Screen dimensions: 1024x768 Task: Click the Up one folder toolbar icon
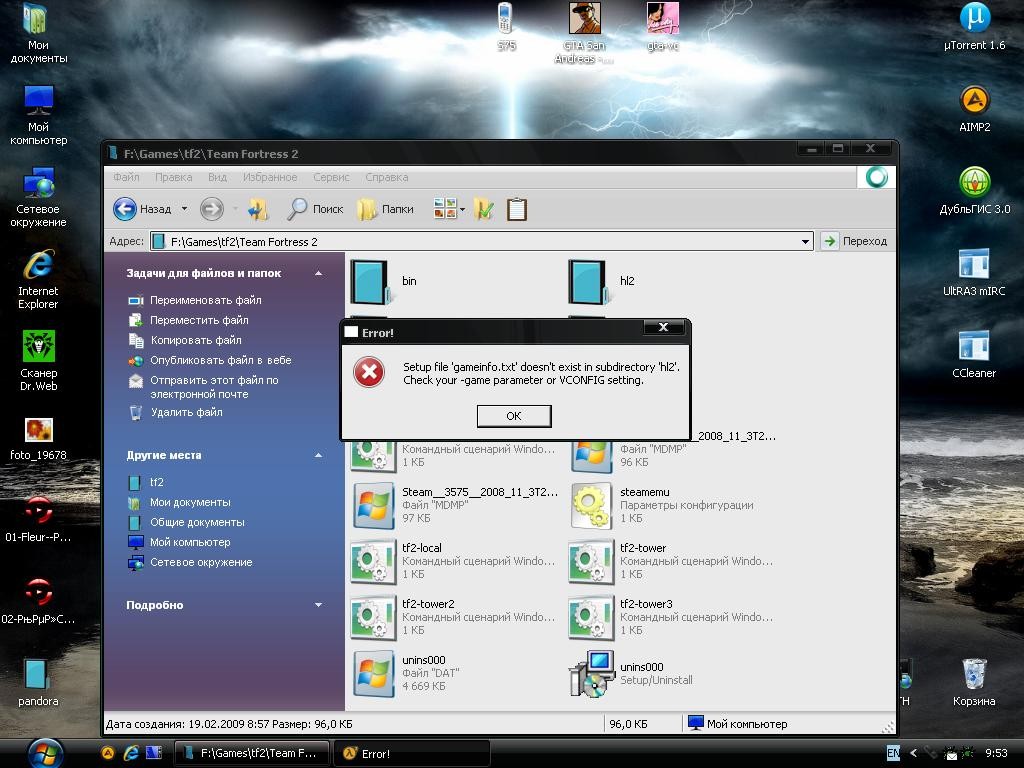click(x=258, y=209)
